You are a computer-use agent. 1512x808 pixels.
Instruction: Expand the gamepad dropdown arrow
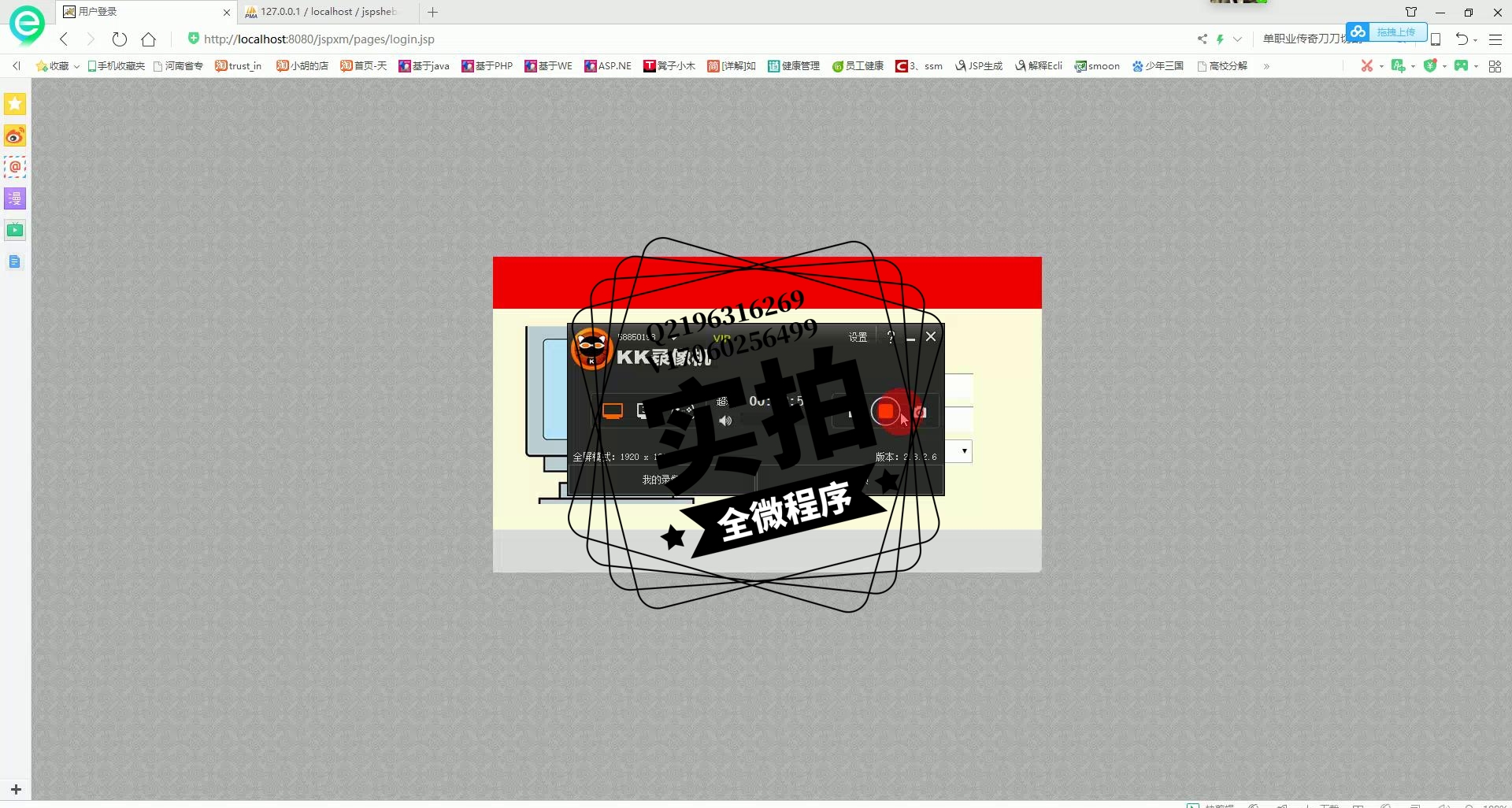pyautogui.click(x=1476, y=67)
